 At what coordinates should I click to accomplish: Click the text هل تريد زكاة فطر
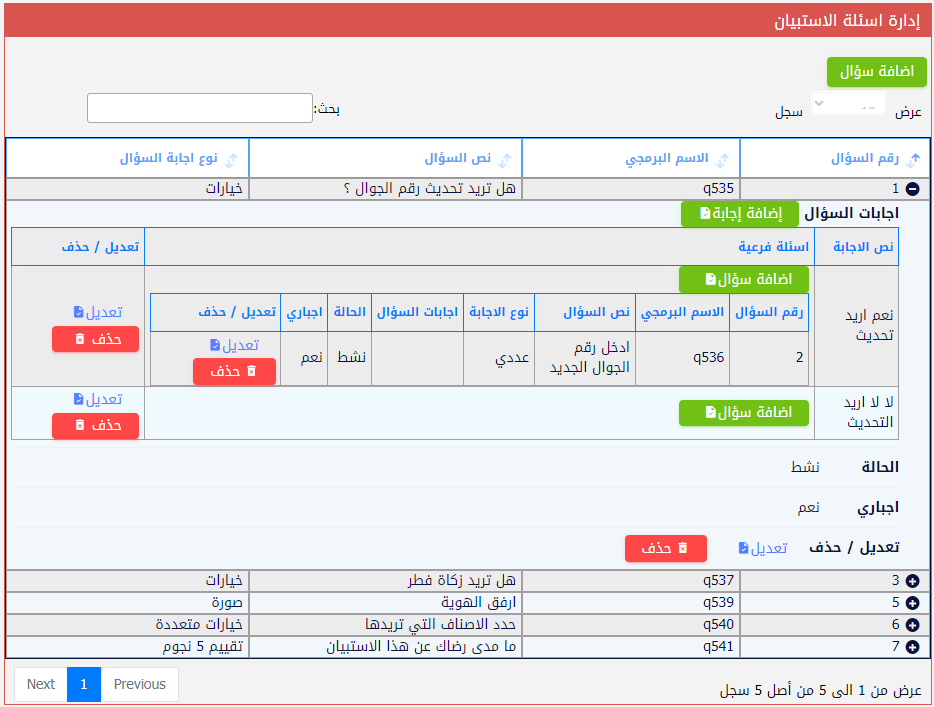tap(462, 581)
